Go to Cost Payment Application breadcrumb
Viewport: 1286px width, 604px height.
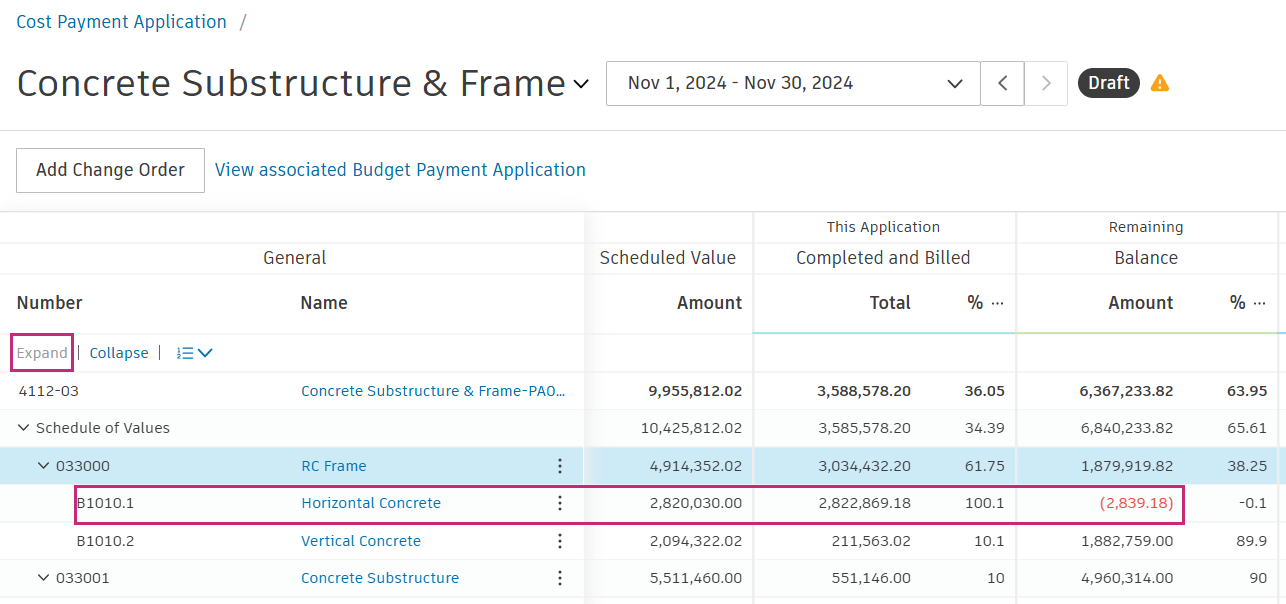[x=121, y=22]
